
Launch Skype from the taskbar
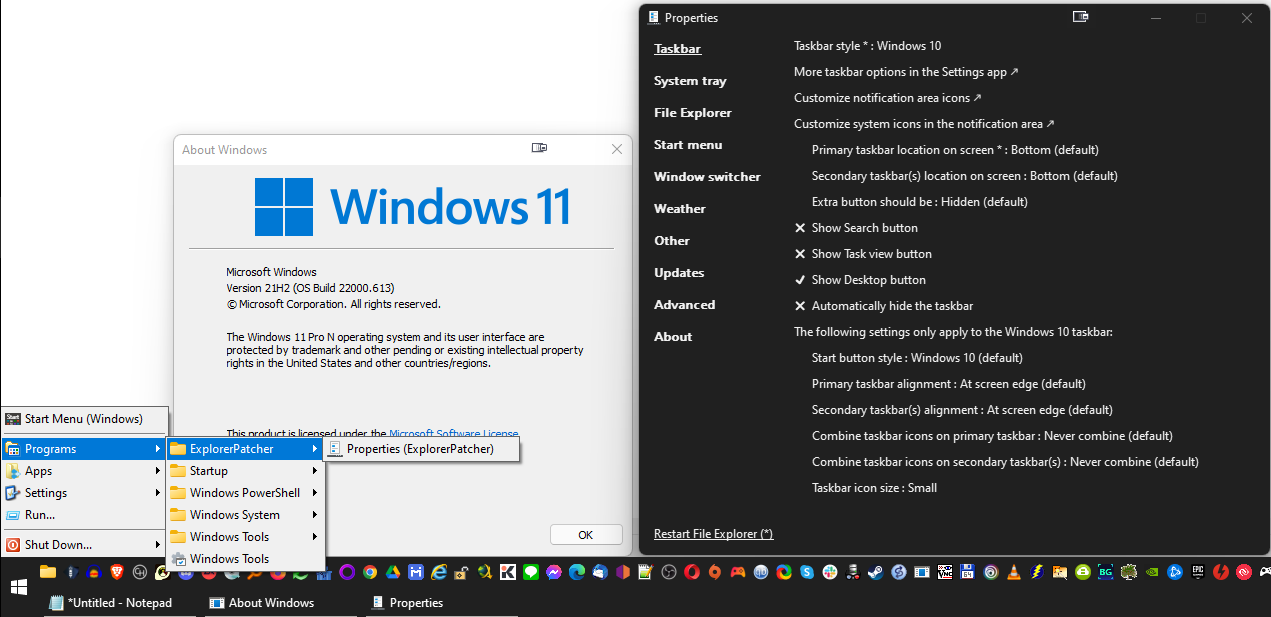point(806,572)
